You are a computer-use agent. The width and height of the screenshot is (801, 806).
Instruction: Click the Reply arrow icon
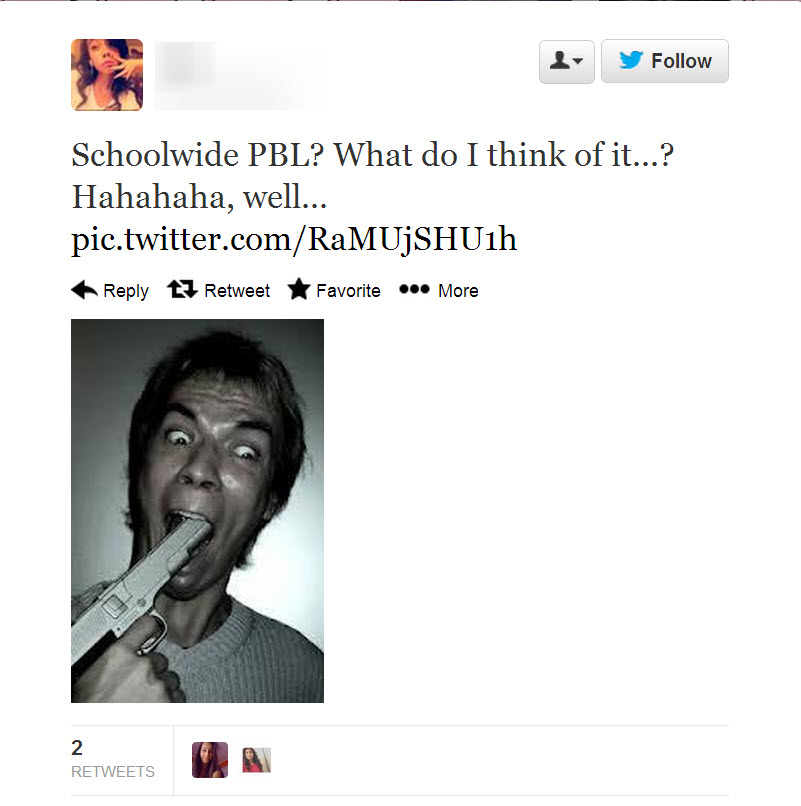coord(84,290)
